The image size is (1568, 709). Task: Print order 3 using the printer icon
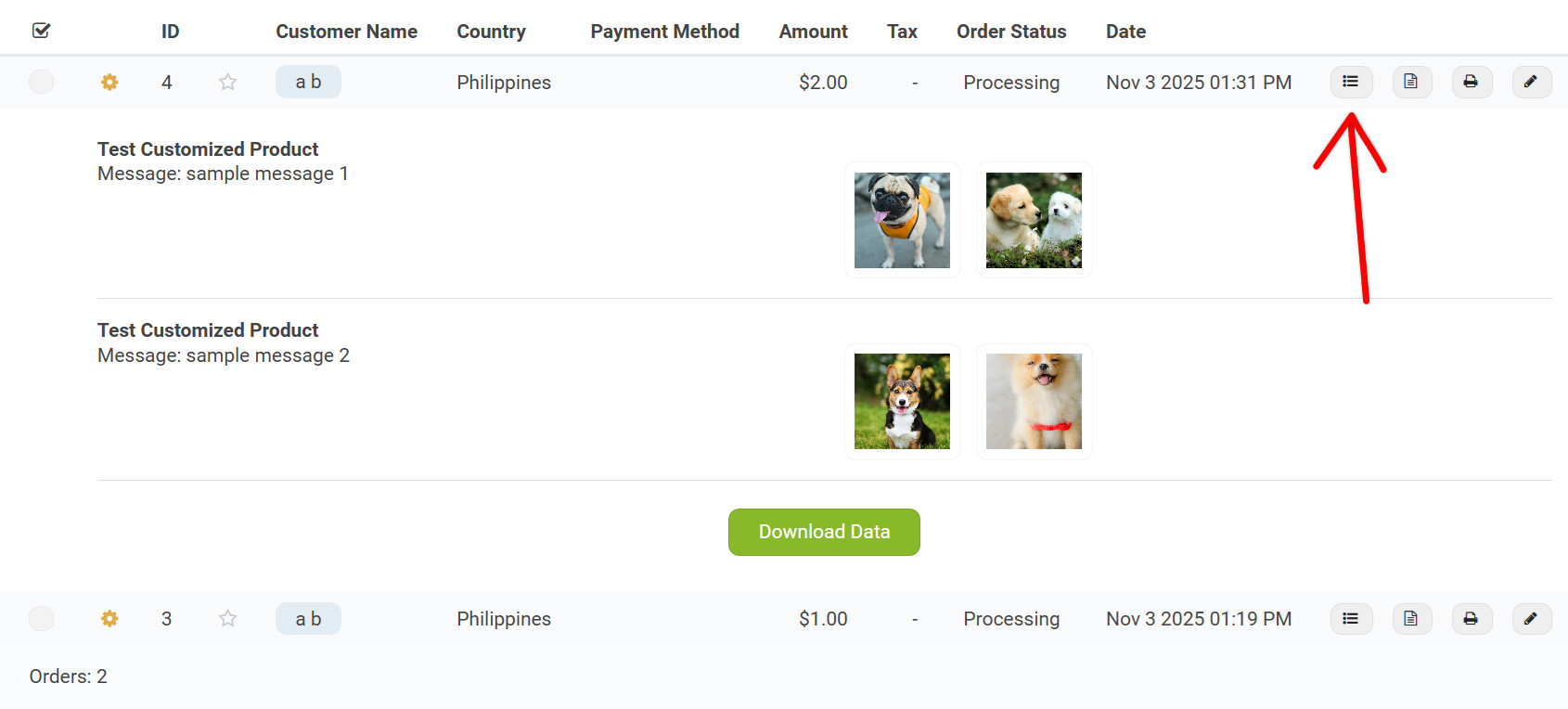point(1472,618)
